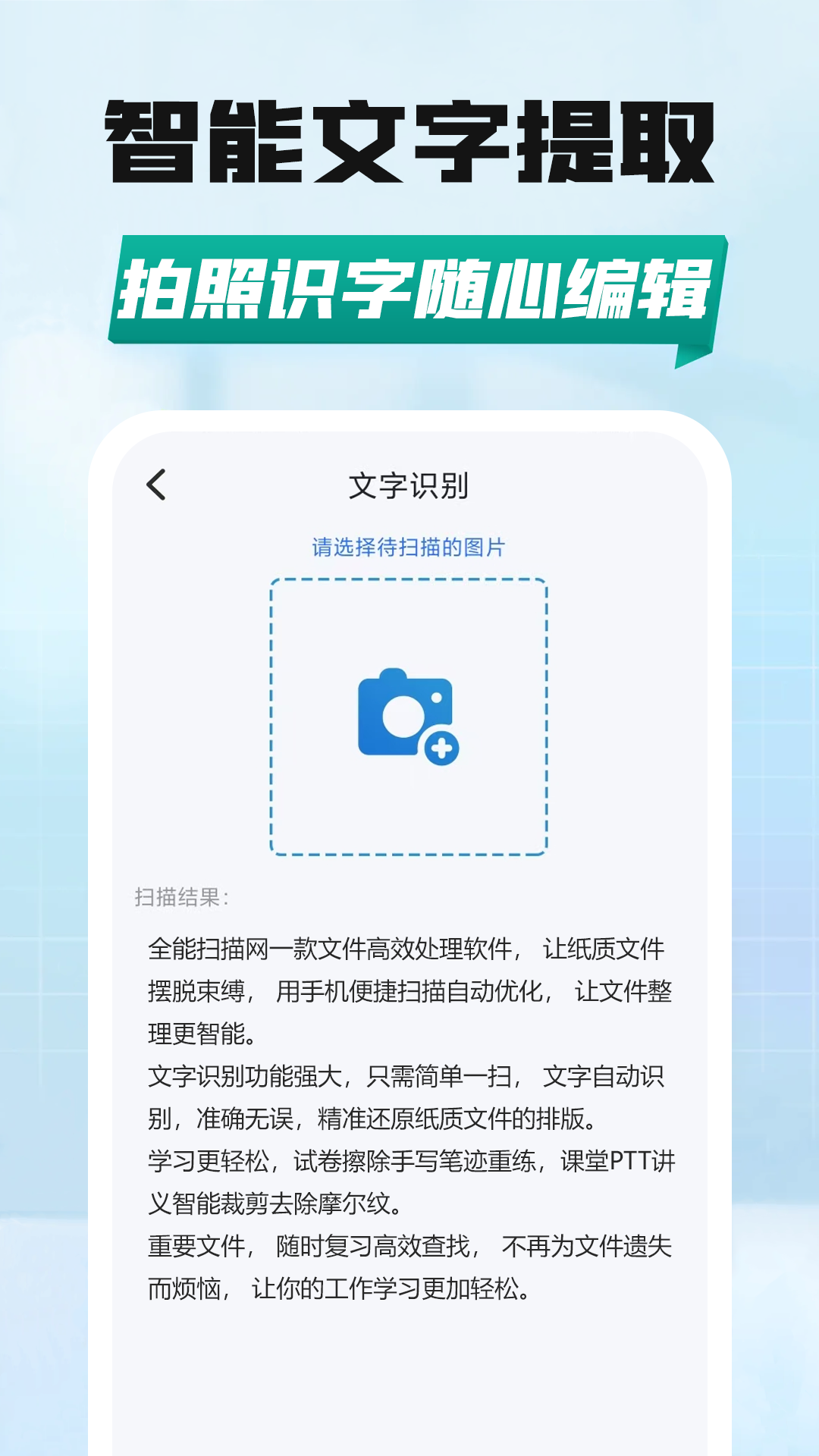Tap the back arrow icon

(x=156, y=485)
